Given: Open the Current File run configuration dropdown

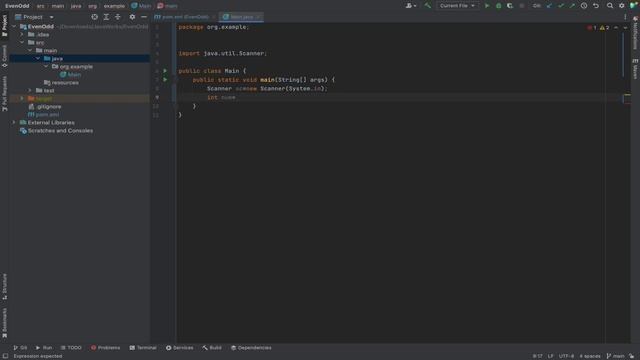Looking at the screenshot, I should tap(457, 6).
